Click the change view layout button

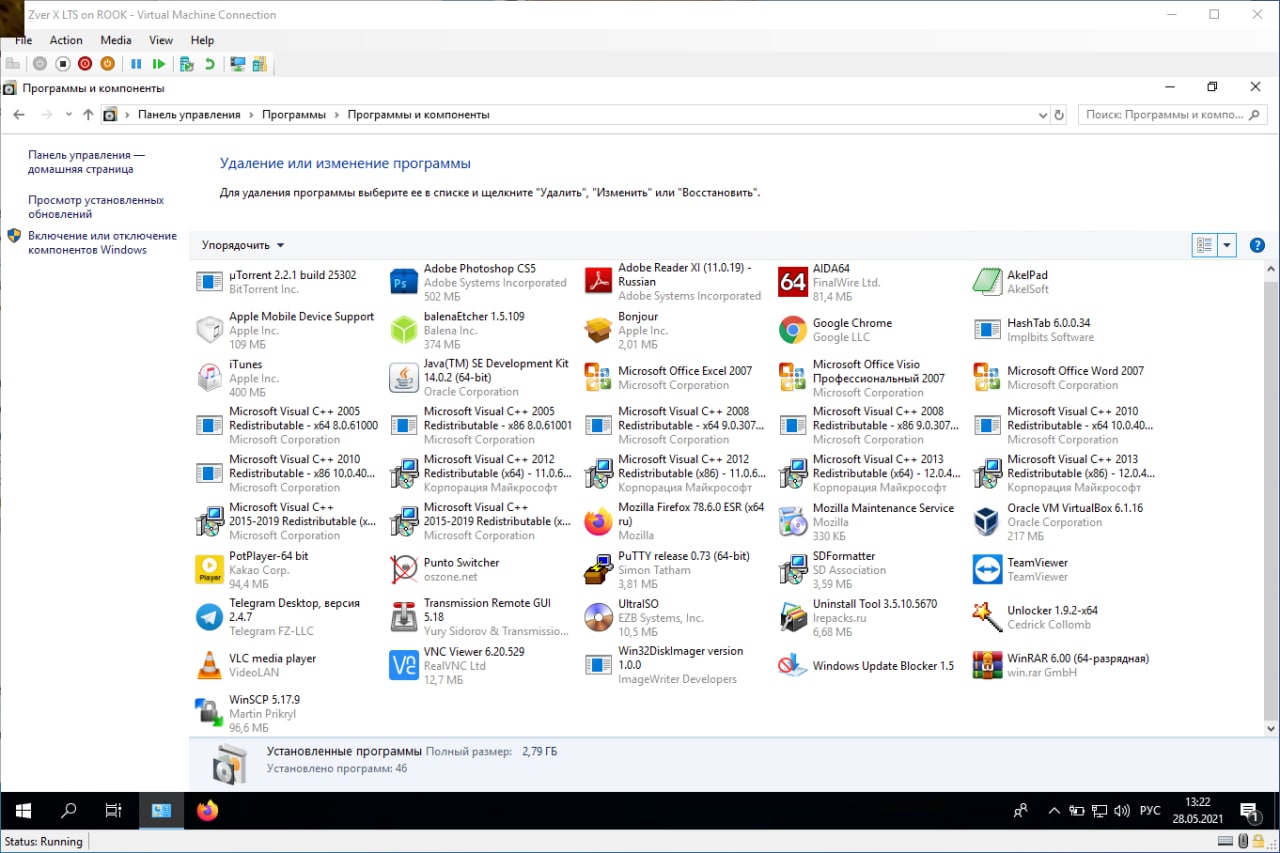click(x=1204, y=245)
